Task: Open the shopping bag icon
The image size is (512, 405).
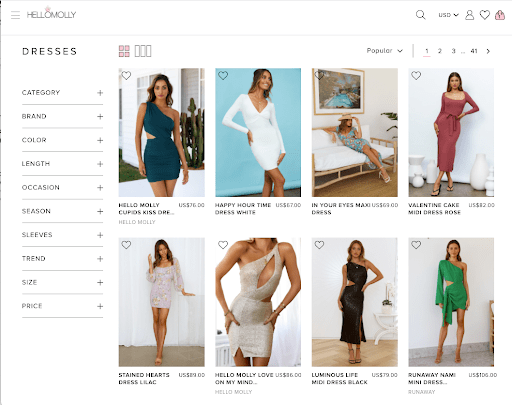Action: (x=500, y=15)
